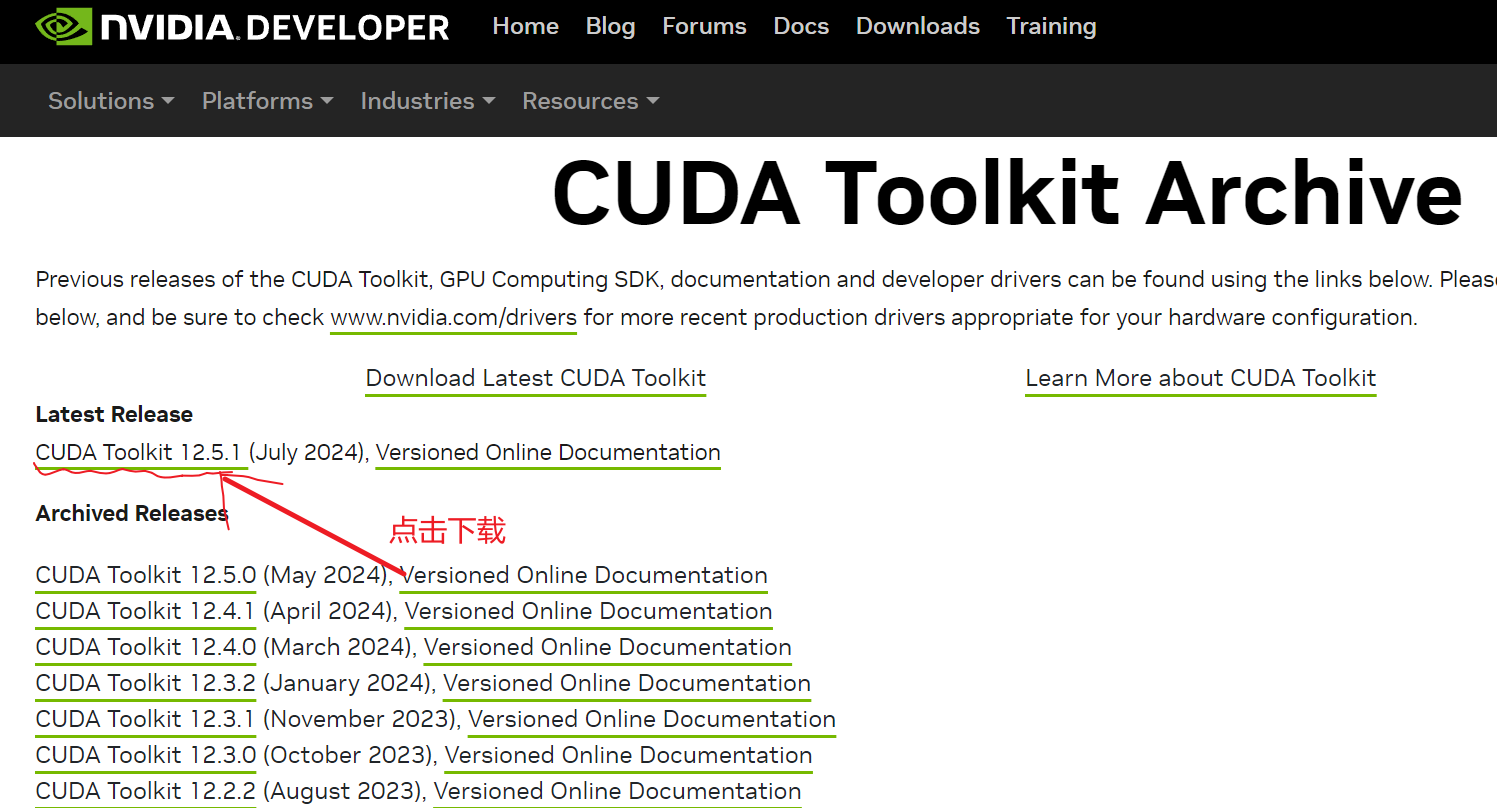Go to the Blog page

point(610,26)
